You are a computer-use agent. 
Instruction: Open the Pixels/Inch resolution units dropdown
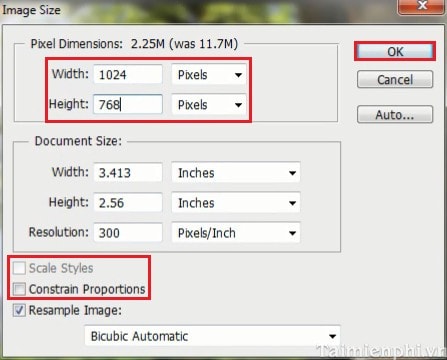[x=236, y=233]
